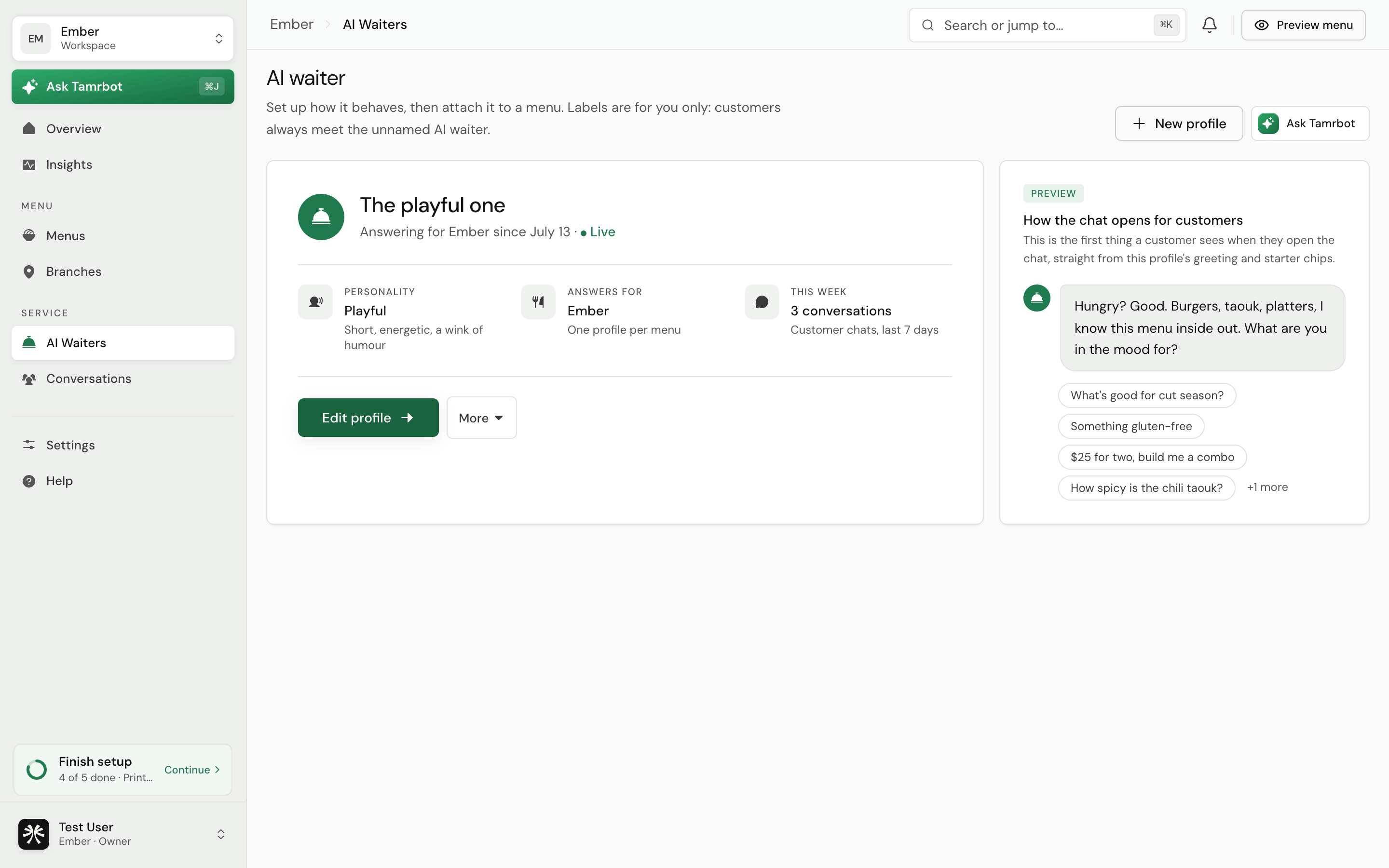1389x868 pixels.
Task: Click the search magnifier icon
Action: 927,25
